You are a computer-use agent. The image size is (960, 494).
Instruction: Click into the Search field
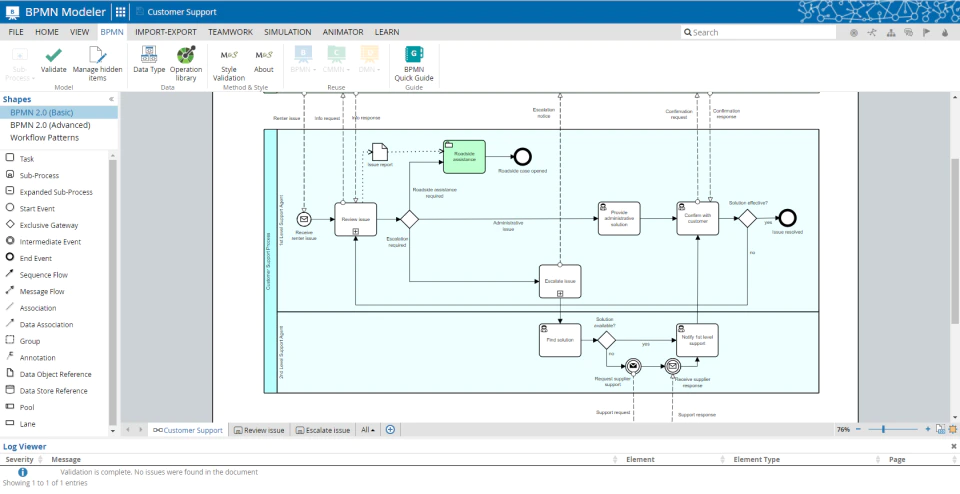pos(759,32)
